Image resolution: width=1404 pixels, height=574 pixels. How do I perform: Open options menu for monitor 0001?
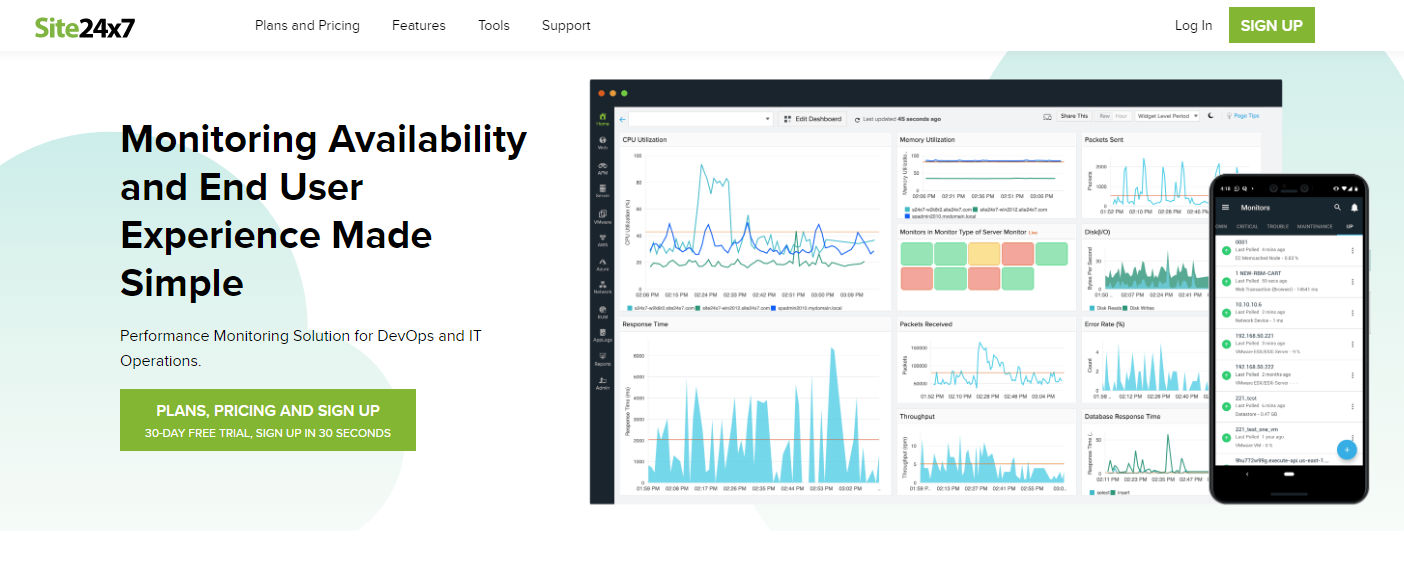[1353, 250]
